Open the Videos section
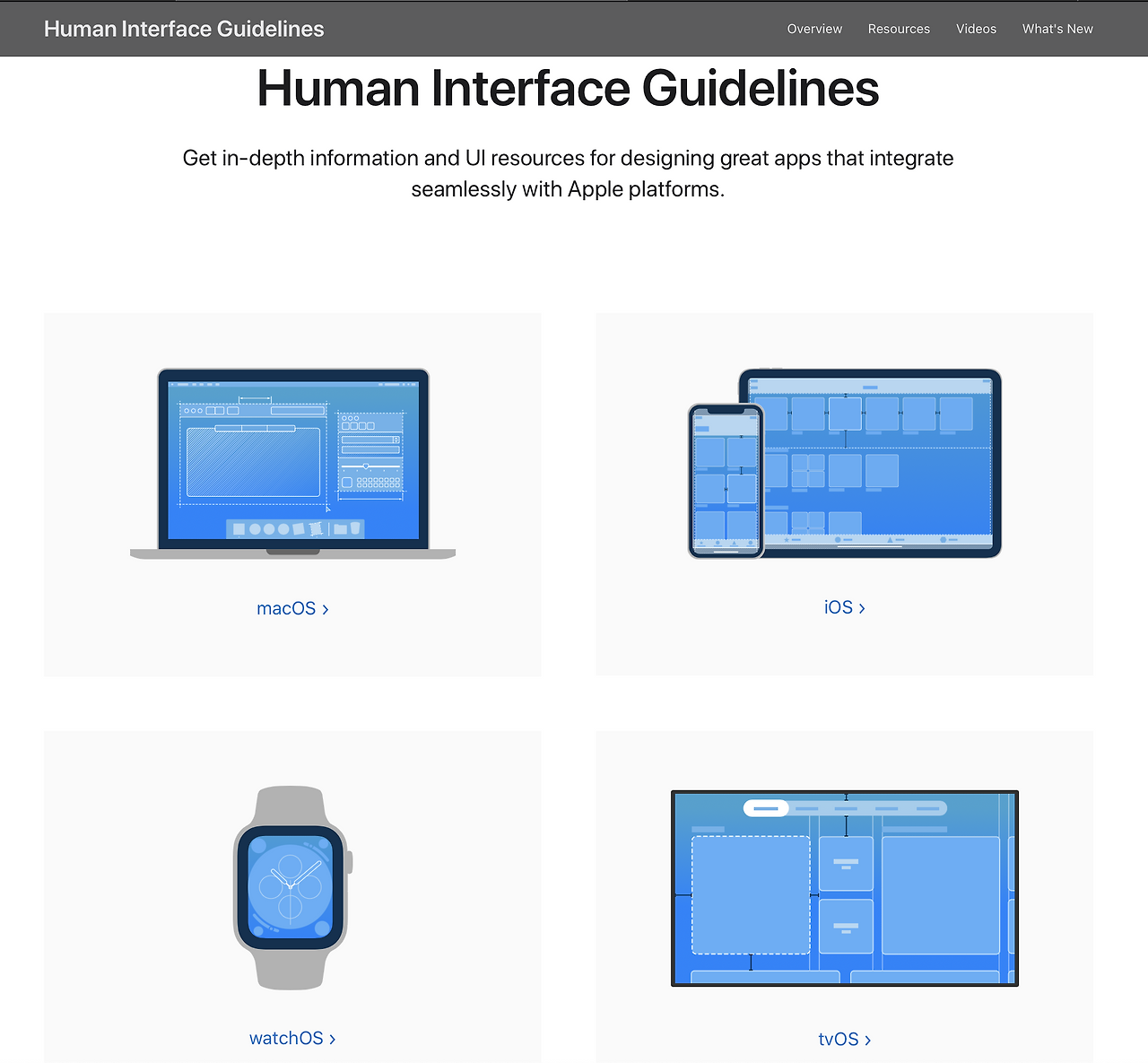Screen dimensions: 1148x1063 [976, 29]
